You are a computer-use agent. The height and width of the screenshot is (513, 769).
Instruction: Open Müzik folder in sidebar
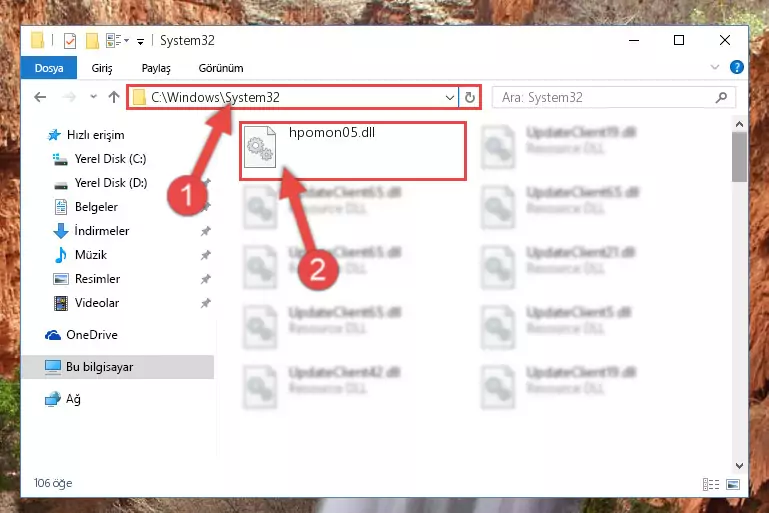pos(91,255)
